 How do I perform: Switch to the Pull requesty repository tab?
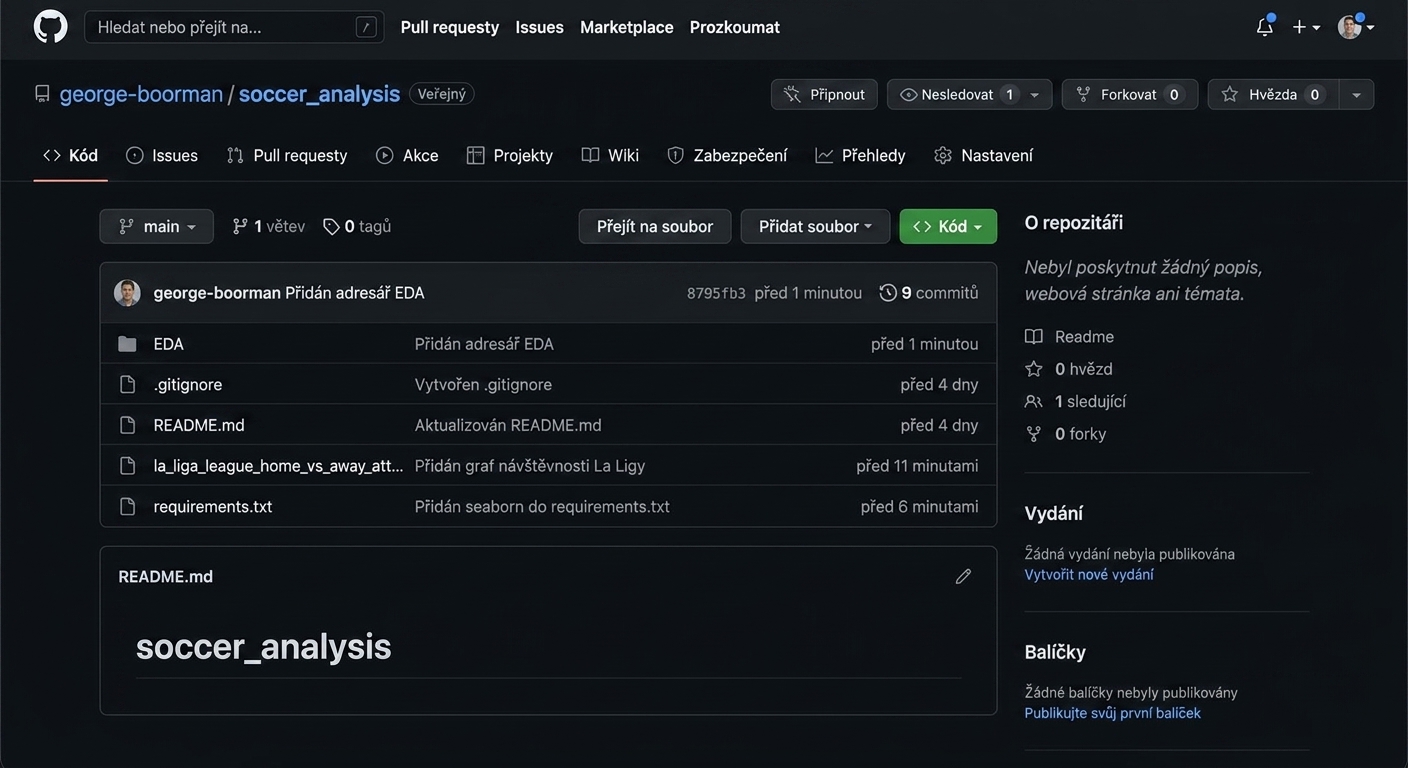(287, 155)
